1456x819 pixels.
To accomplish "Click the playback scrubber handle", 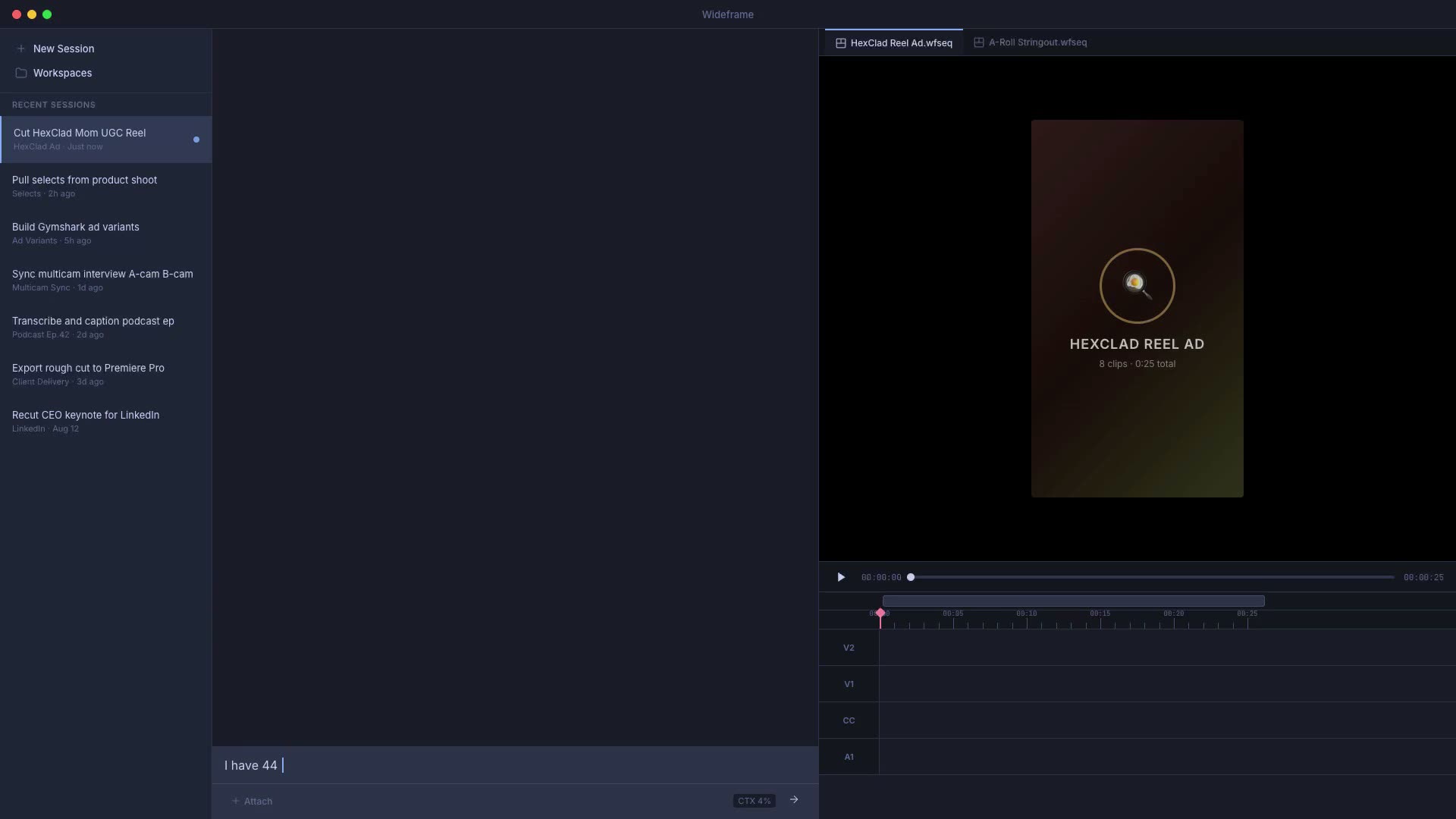I will click(x=911, y=577).
